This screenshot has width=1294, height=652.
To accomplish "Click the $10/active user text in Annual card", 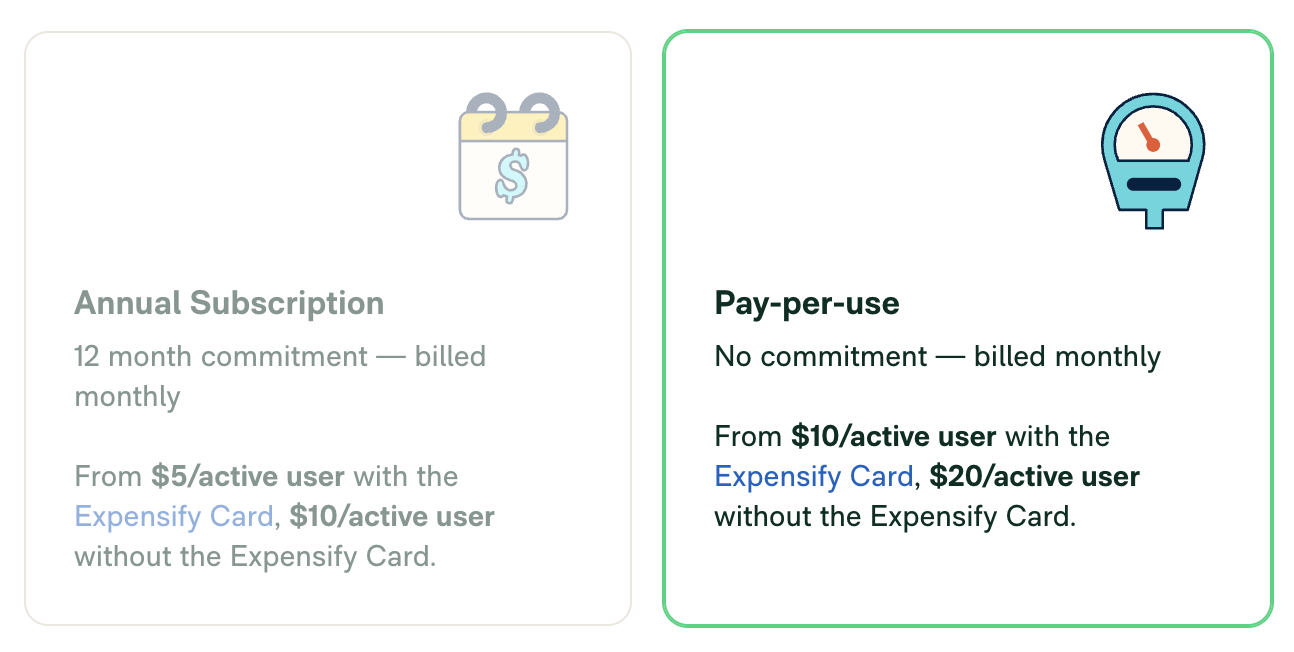I will pyautogui.click(x=392, y=517).
